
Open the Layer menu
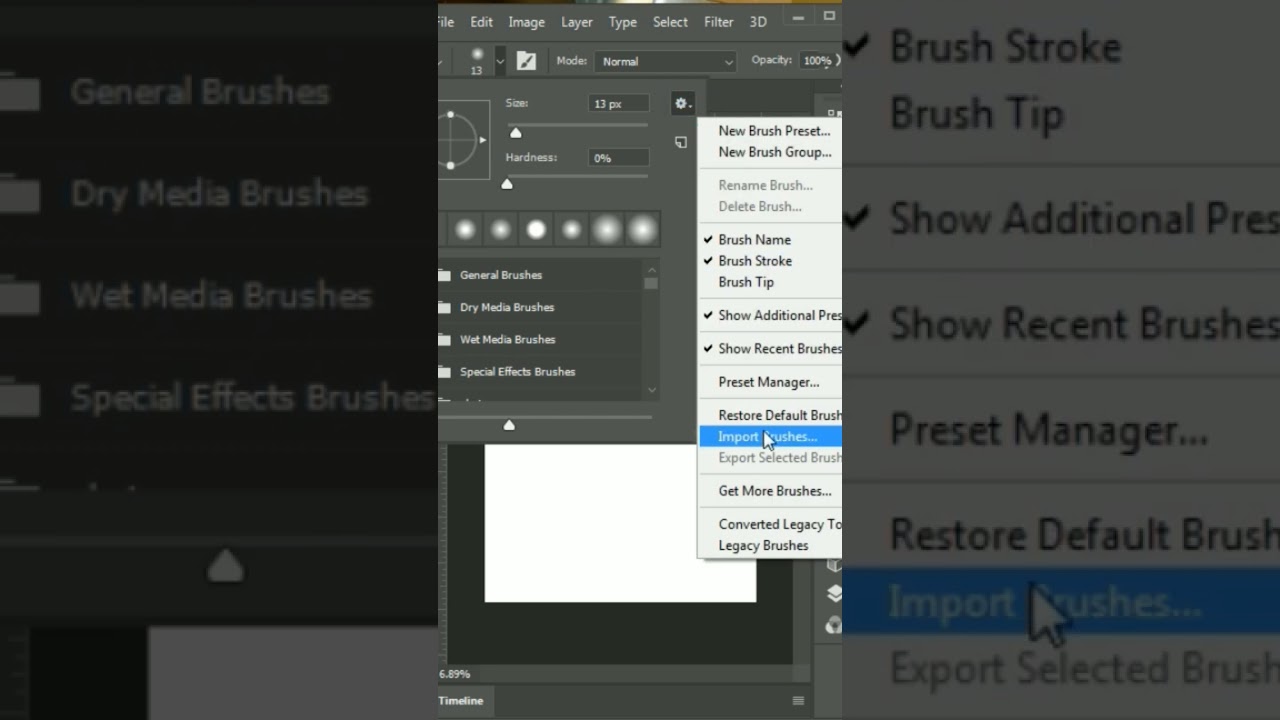pos(577,22)
